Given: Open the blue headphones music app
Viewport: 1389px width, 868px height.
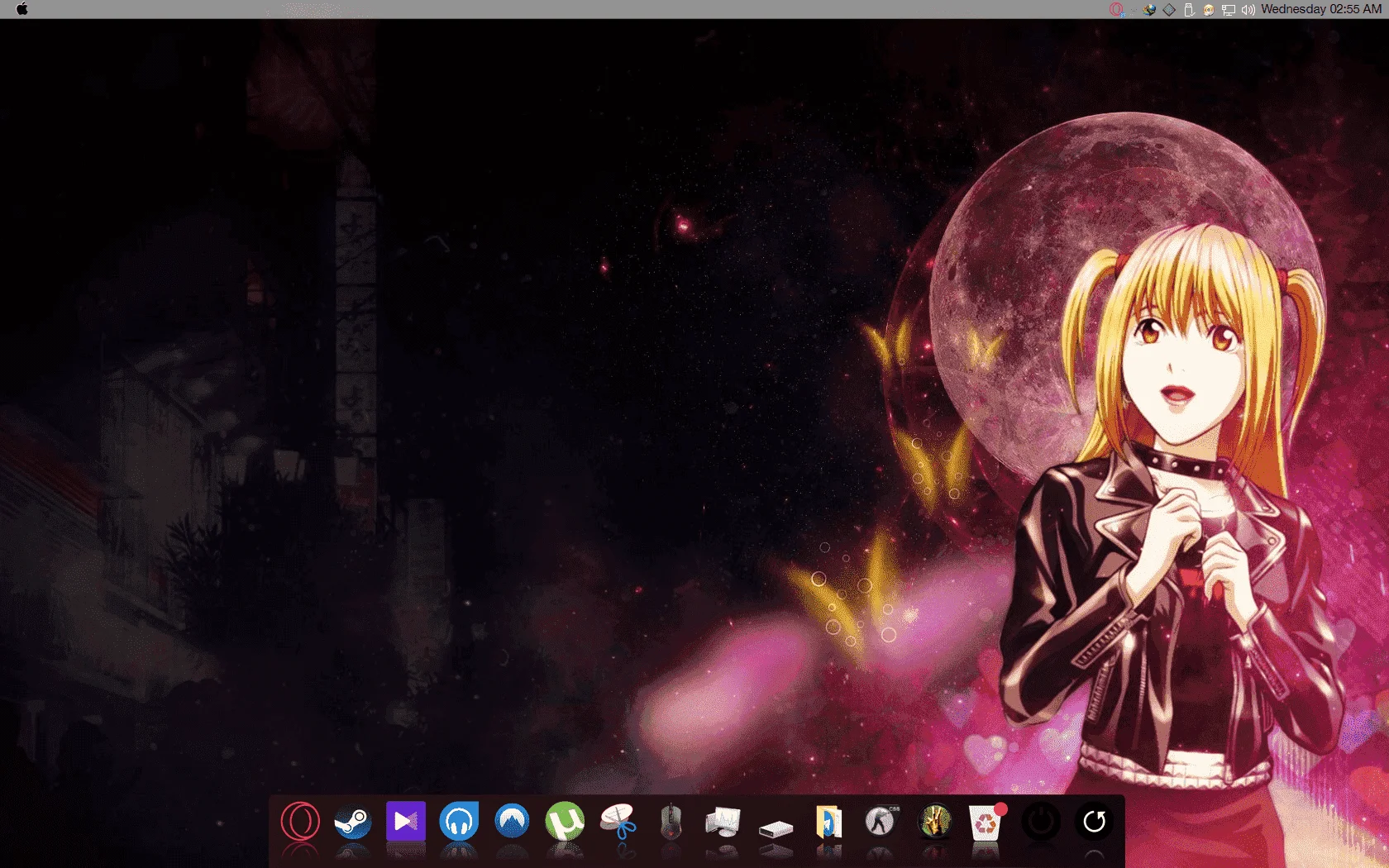Looking at the screenshot, I should (459, 821).
